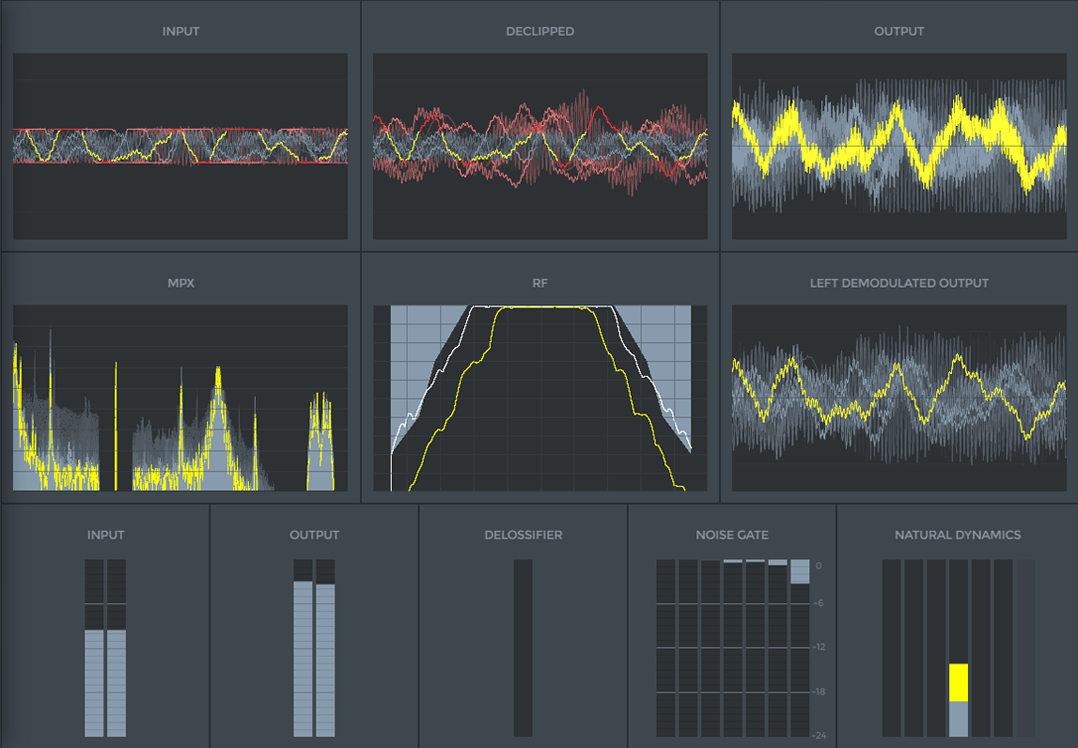Click the INPUT title above the waveform

[x=181, y=31]
